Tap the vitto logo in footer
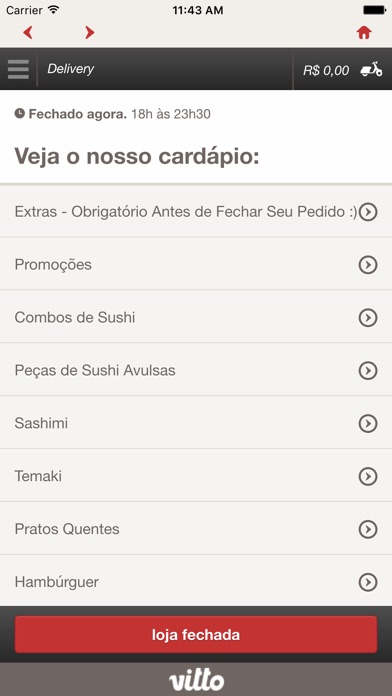 196,680
